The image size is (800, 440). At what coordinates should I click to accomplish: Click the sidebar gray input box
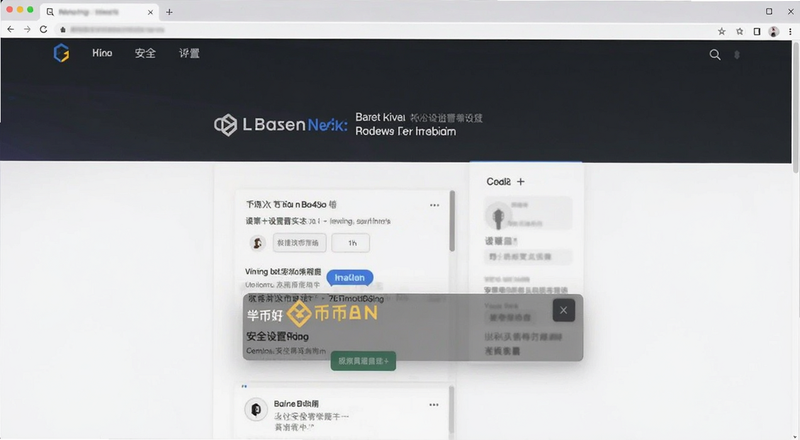tap(528, 257)
